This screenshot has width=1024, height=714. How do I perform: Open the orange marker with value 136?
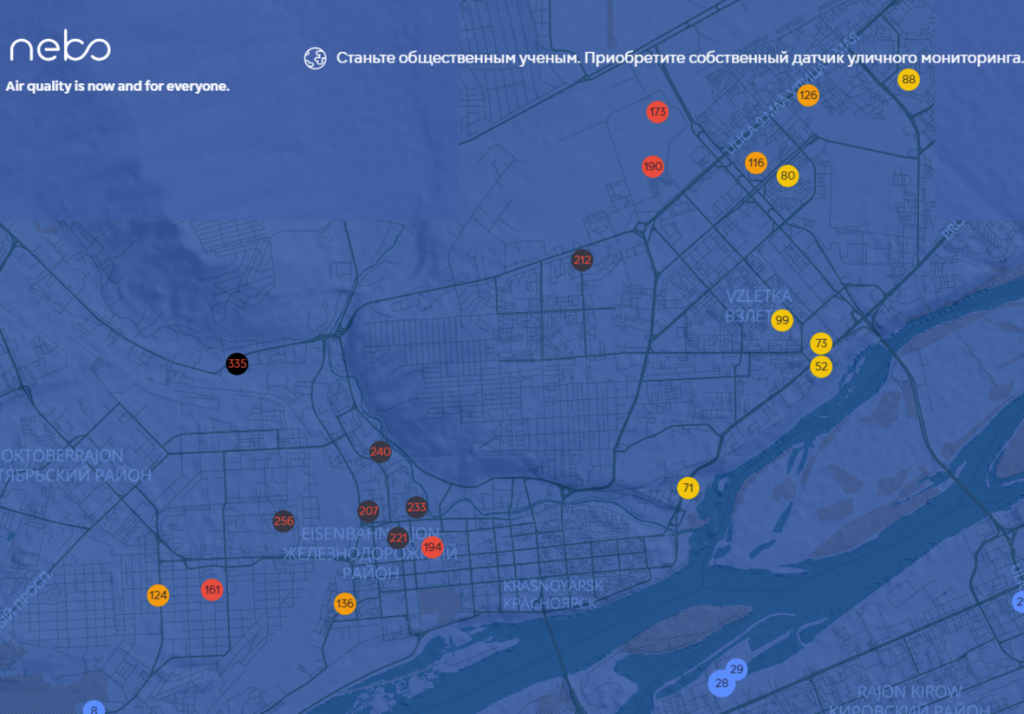345,604
